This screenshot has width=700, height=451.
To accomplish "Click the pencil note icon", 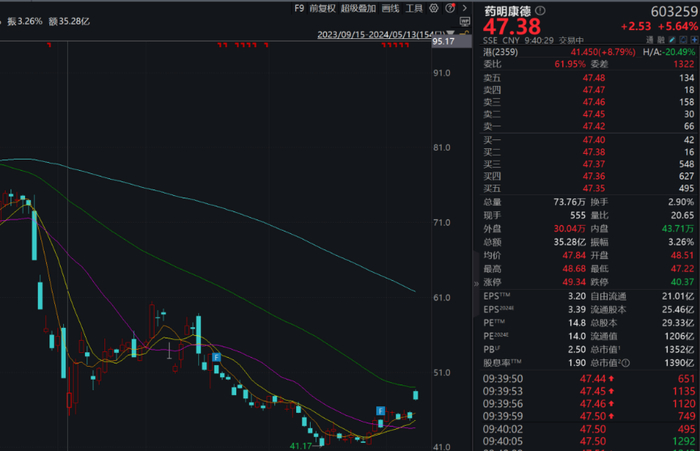I will (x=672, y=40).
